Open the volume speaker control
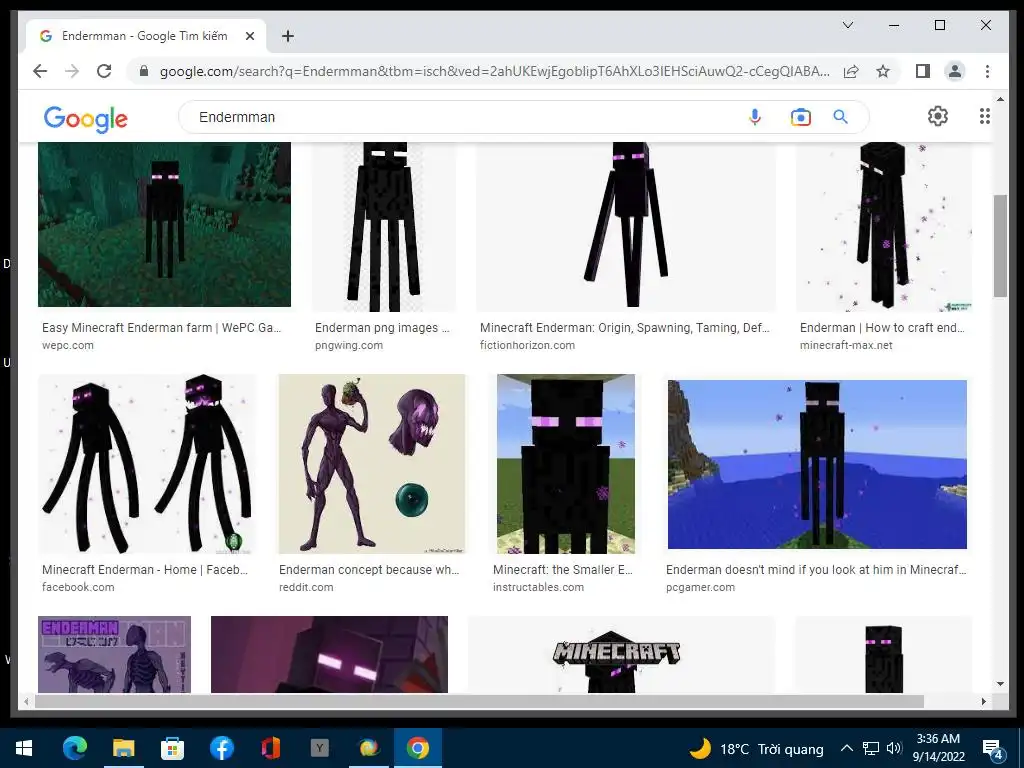Image resolution: width=1024 pixels, height=768 pixels. (894, 748)
